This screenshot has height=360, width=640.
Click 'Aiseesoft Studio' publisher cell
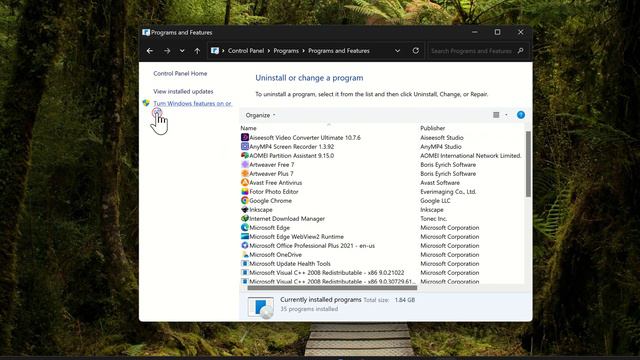pyautogui.click(x=442, y=138)
